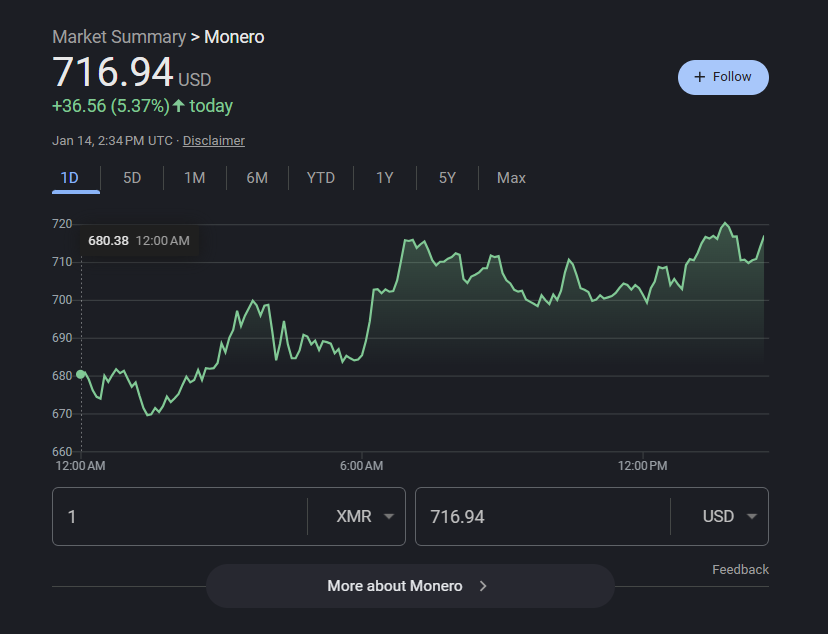Viewport: 828px width, 634px height.
Task: Show the 5Y chart range
Action: 447,178
